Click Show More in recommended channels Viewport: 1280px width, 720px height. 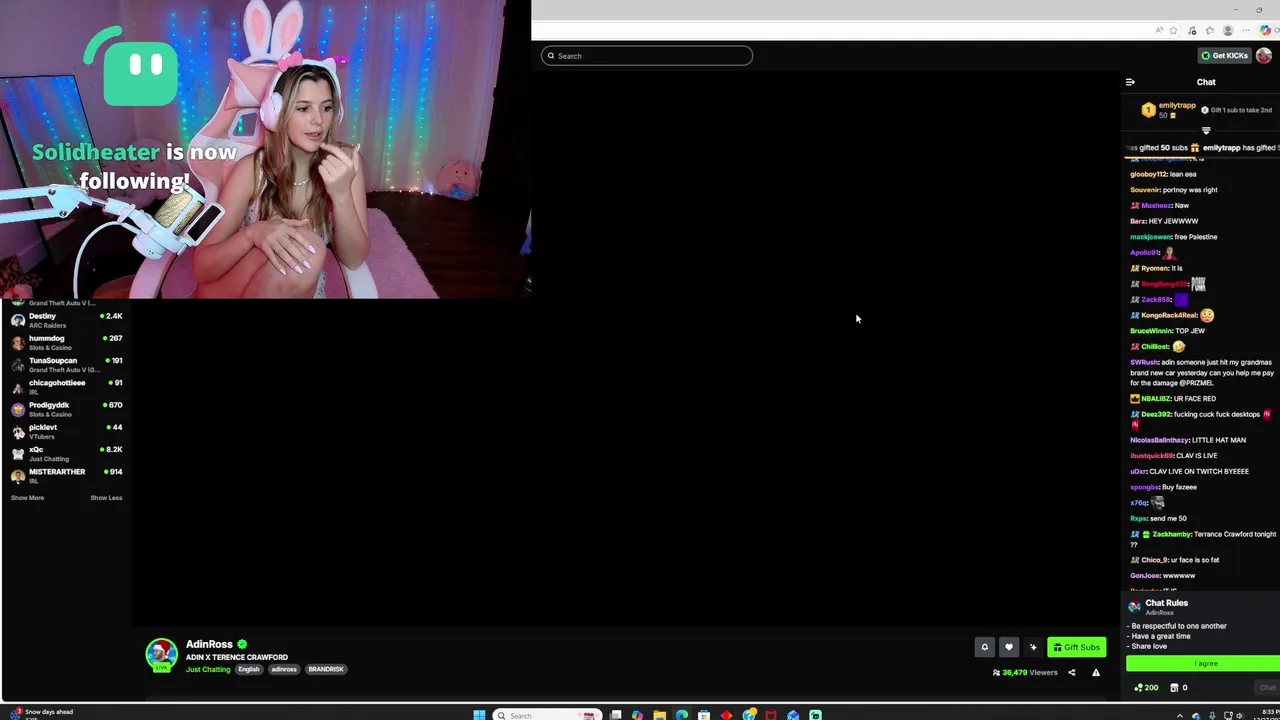pyautogui.click(x=27, y=498)
